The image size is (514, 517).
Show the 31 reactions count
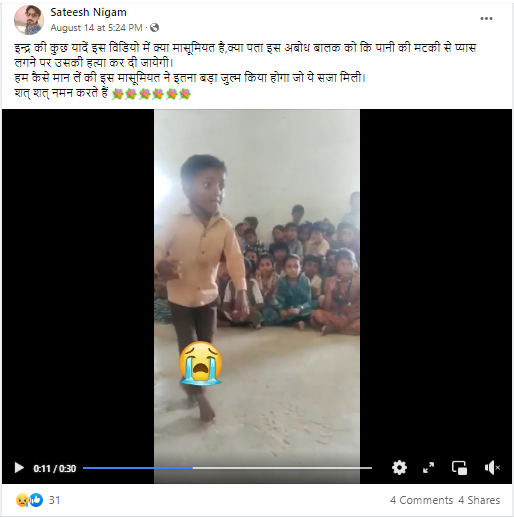pos(55,500)
